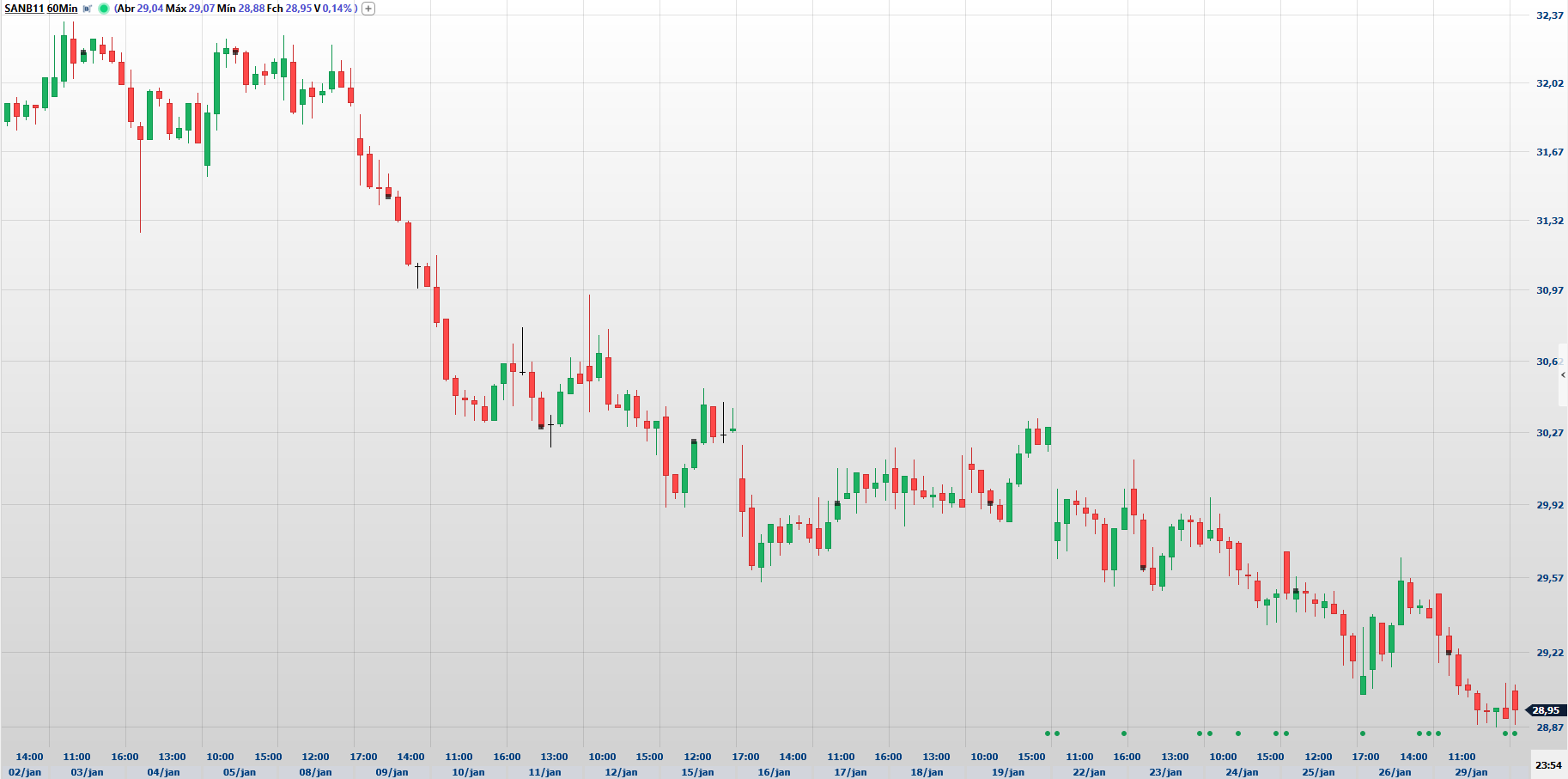1568x779 pixels.
Task: Select the 10/jan date label
Action: point(468,772)
